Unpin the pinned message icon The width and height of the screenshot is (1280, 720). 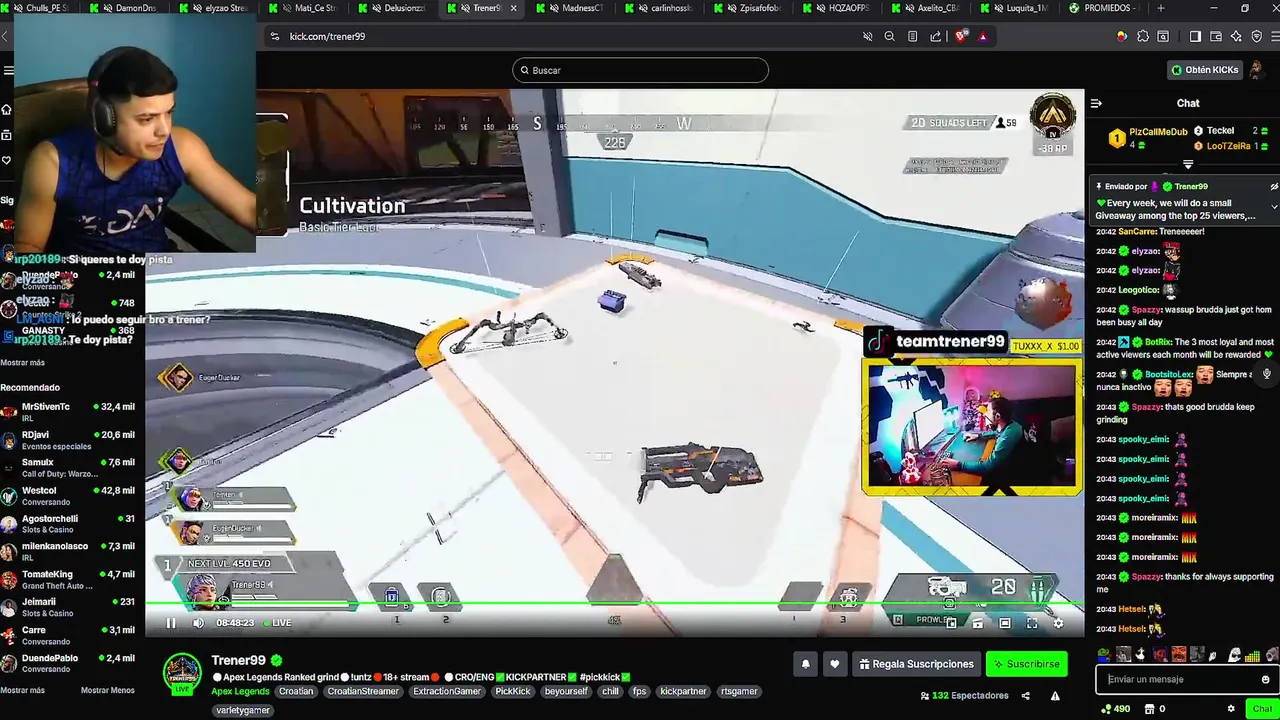pyautogui.click(x=1274, y=186)
